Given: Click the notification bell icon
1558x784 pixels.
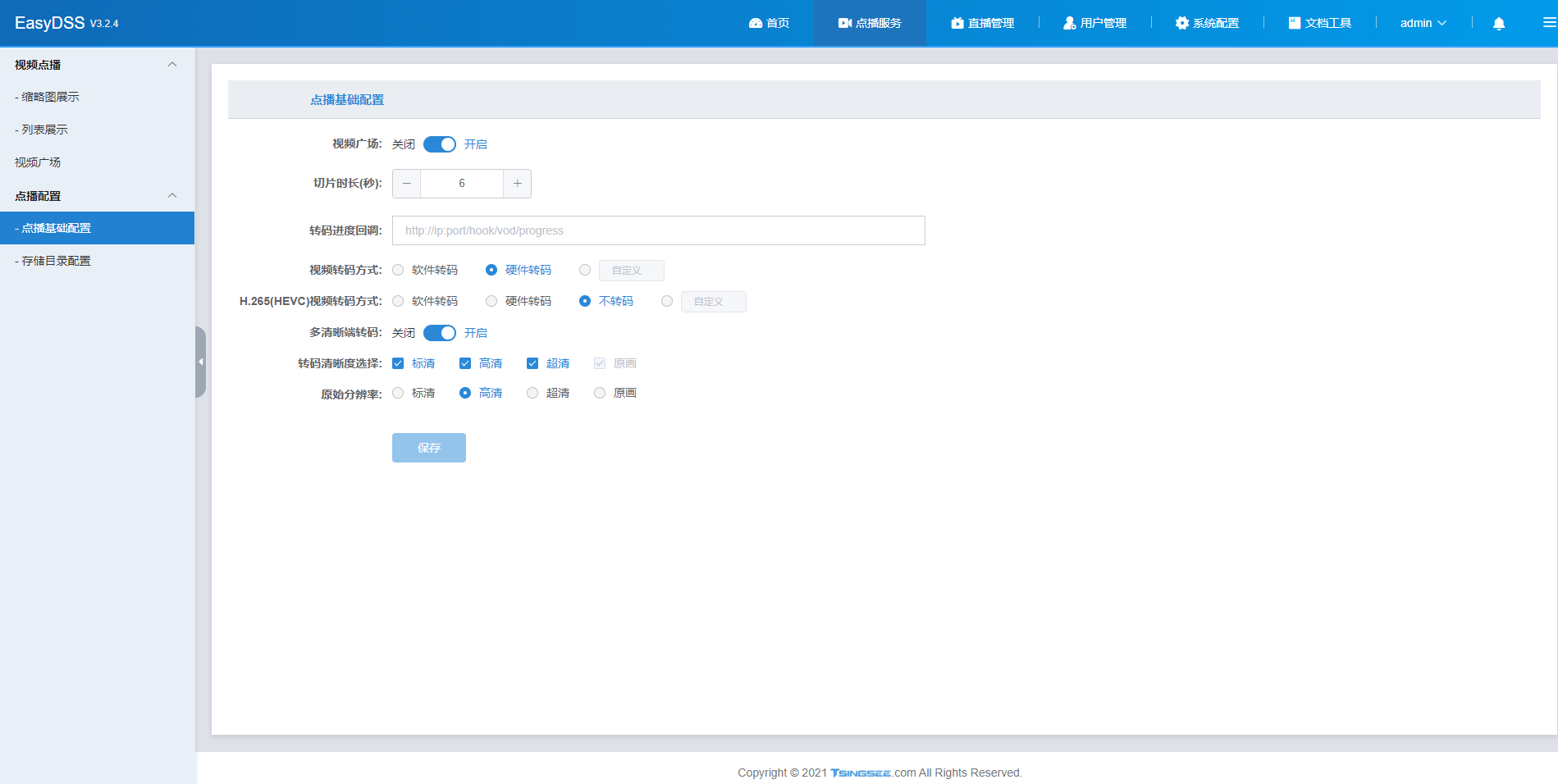Looking at the screenshot, I should tap(1499, 24).
